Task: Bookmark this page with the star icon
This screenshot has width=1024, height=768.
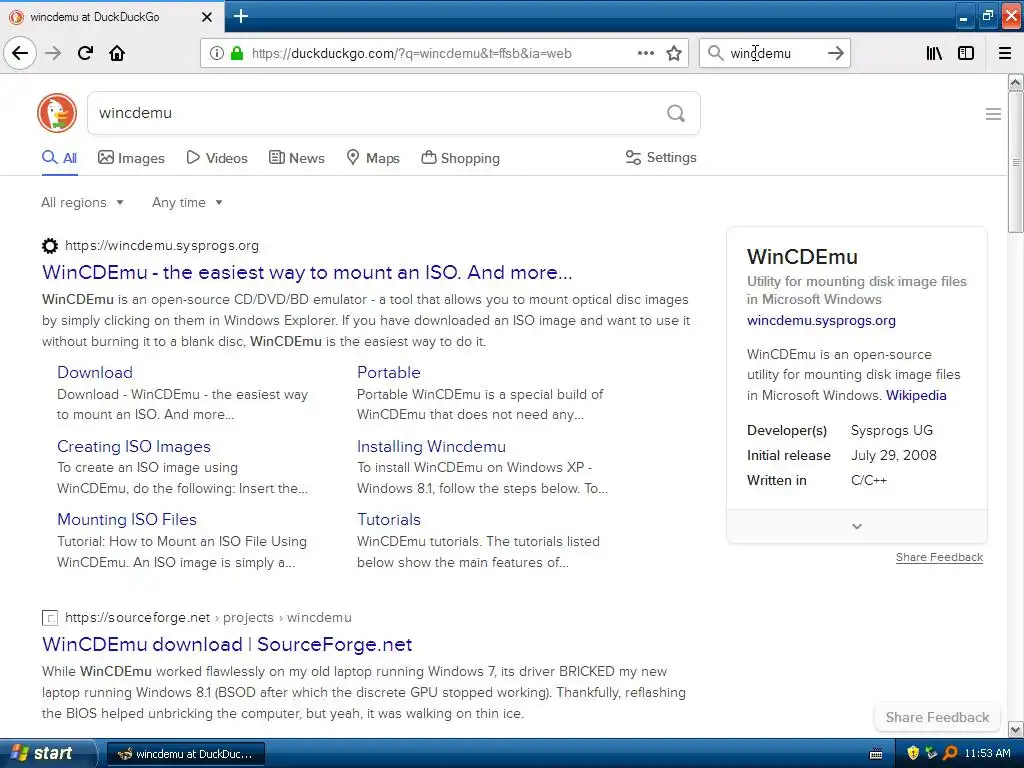Action: tap(674, 53)
